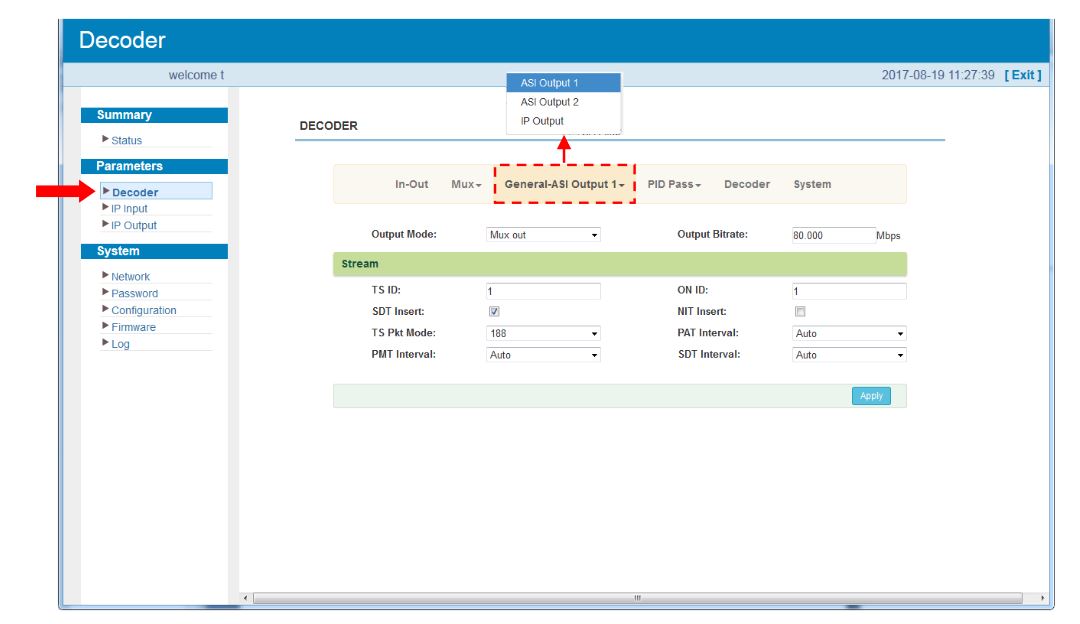Open the Firmware page
1080x624 pixels.
pos(133,328)
